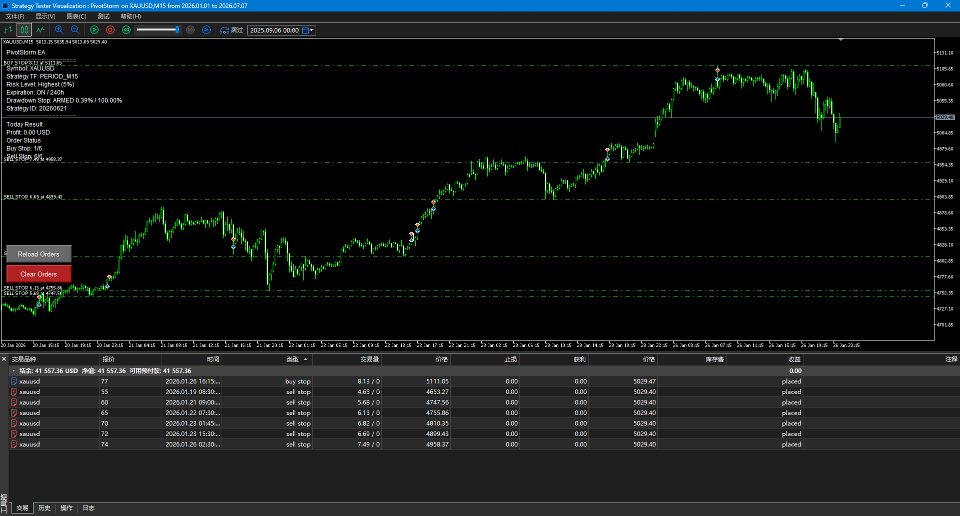Image resolution: width=960 pixels, height=516 pixels.
Task: Click the chart shift triangle marker at chart top
Action: 841,40
